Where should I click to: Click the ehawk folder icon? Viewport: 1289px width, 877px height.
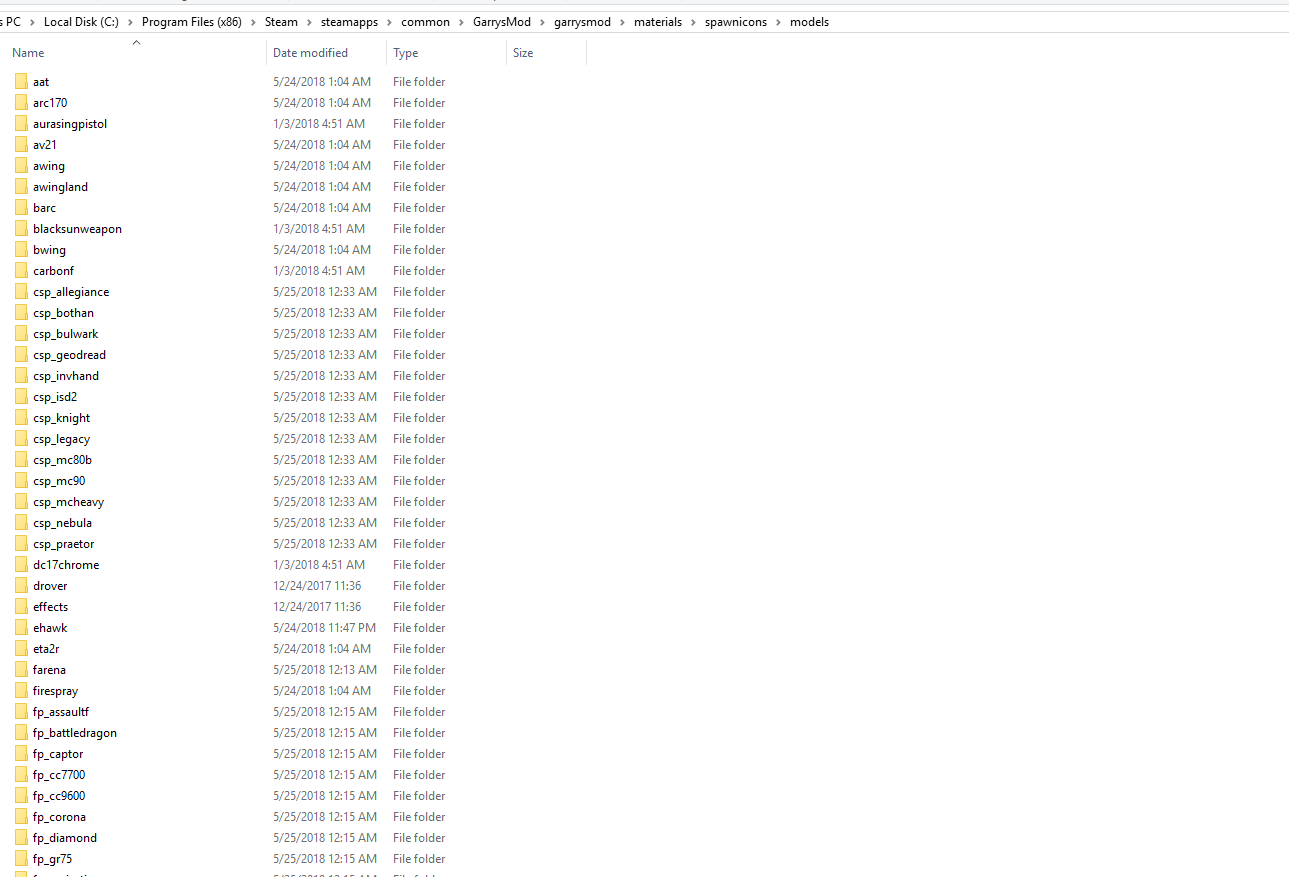[22, 628]
